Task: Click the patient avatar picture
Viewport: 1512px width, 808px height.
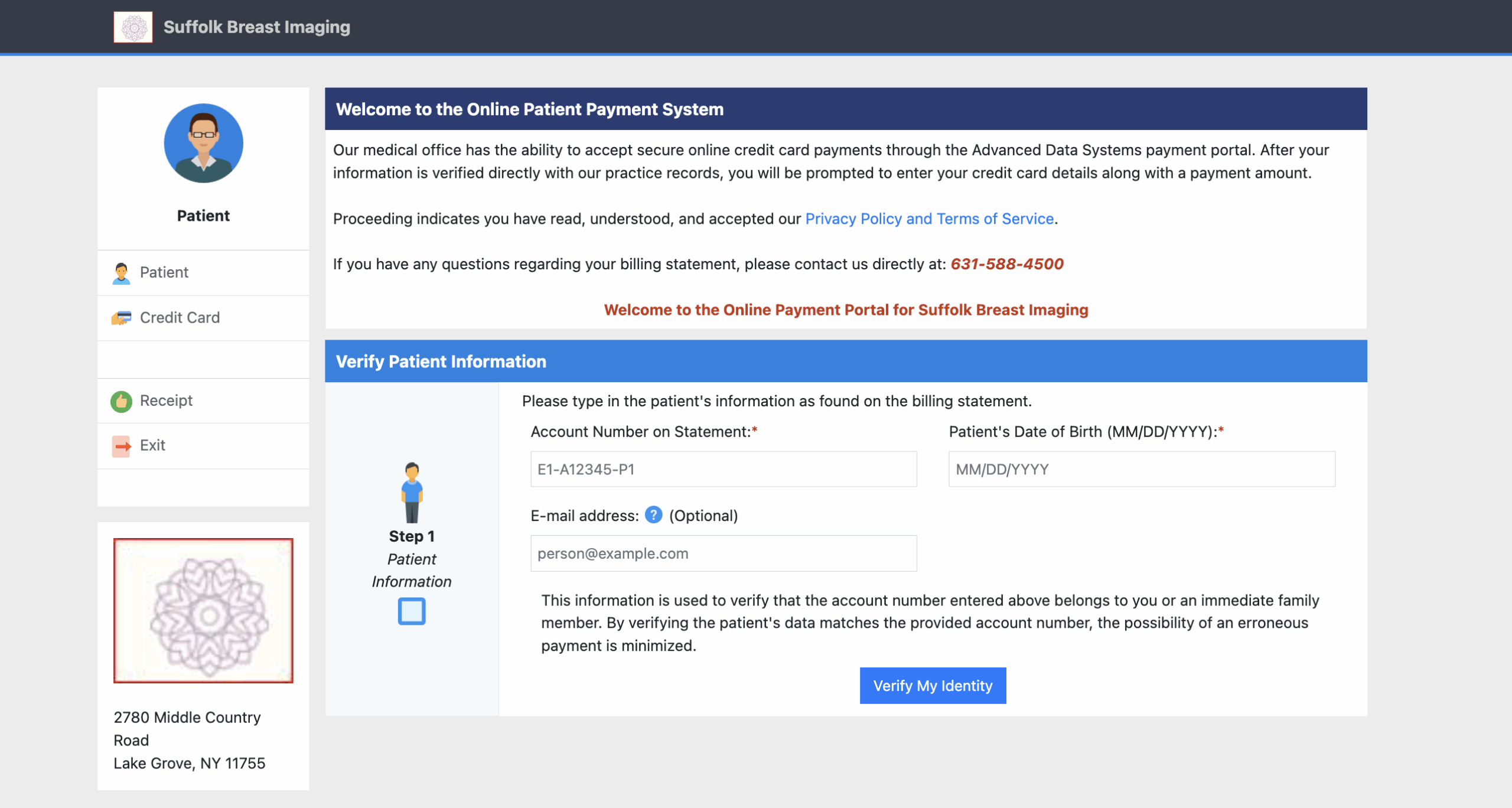Action: [x=203, y=143]
